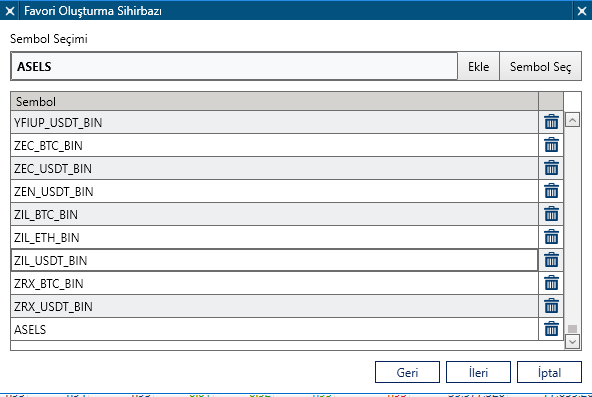Click the trash icon beside ZIL_ETH_BIN
Viewport: 592px width, 397px height.
[x=551, y=237]
